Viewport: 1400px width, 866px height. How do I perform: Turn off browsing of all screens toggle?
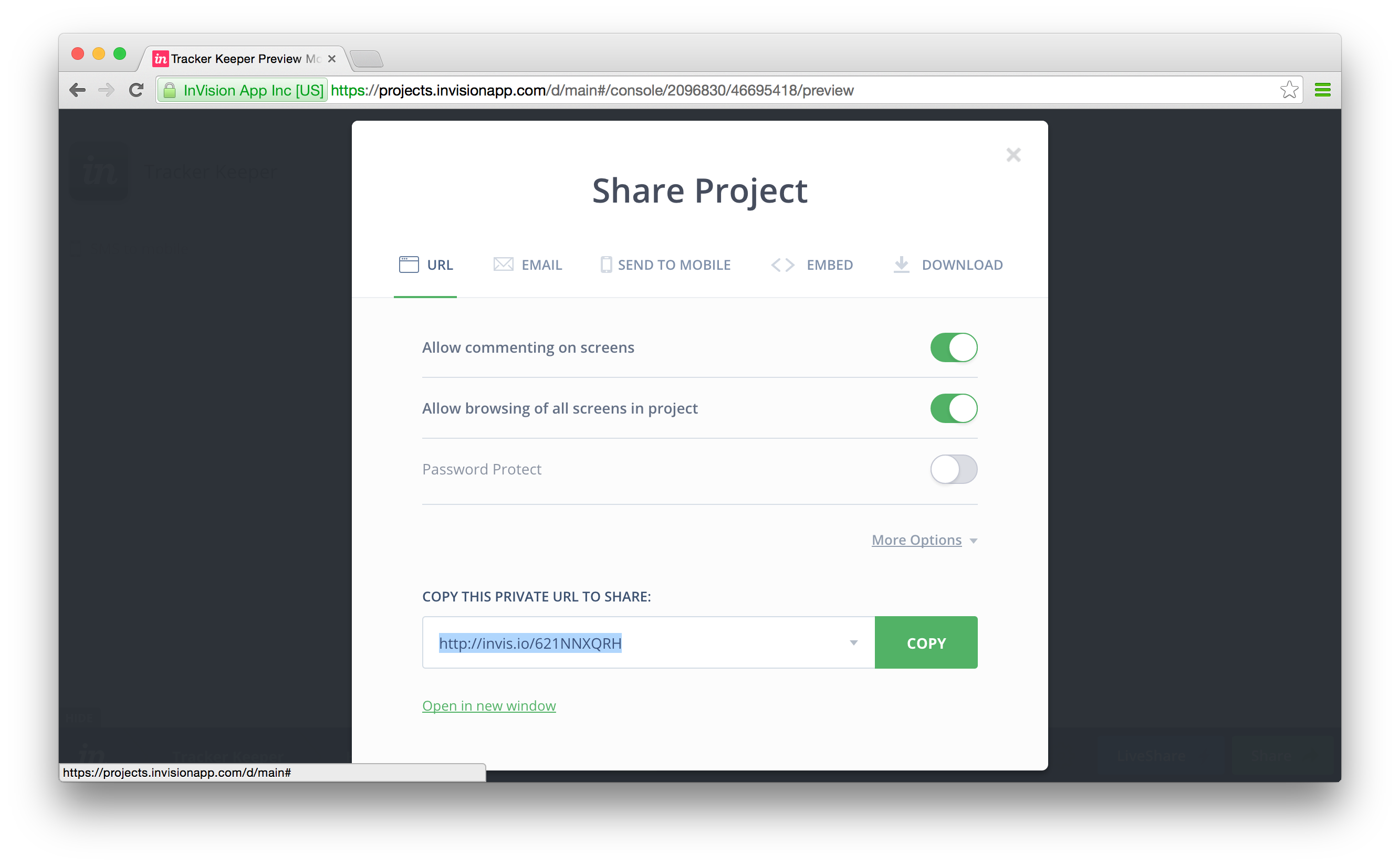click(x=953, y=408)
